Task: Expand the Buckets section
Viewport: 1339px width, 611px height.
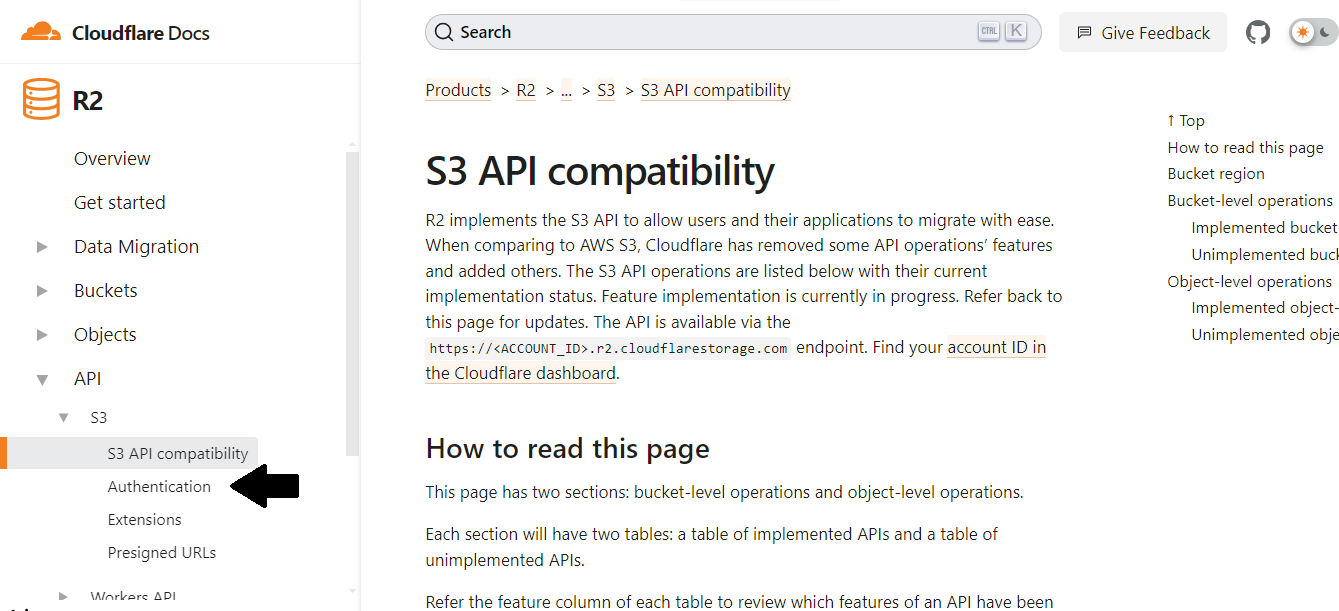Action: point(41,290)
